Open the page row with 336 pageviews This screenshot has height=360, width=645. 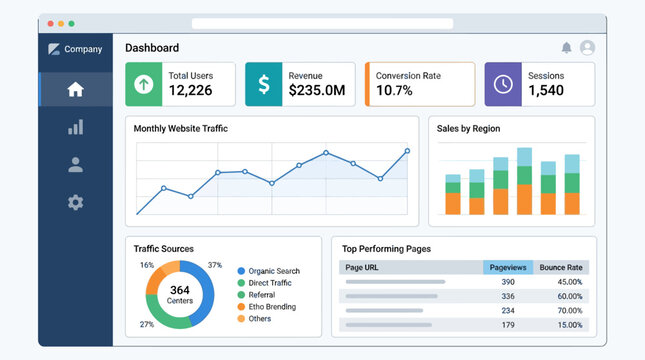[x=464, y=296]
